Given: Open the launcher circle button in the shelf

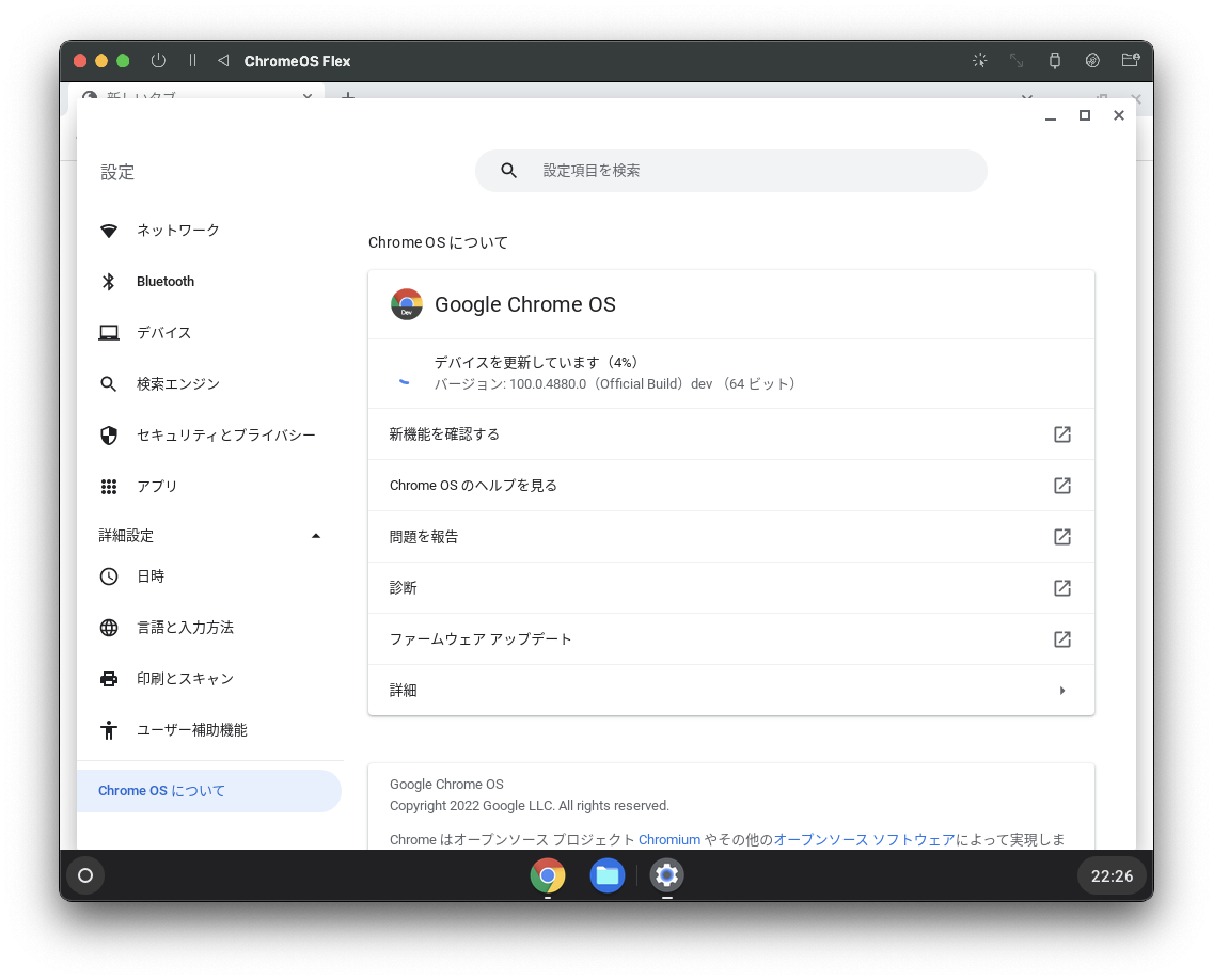Looking at the screenshot, I should [85, 875].
